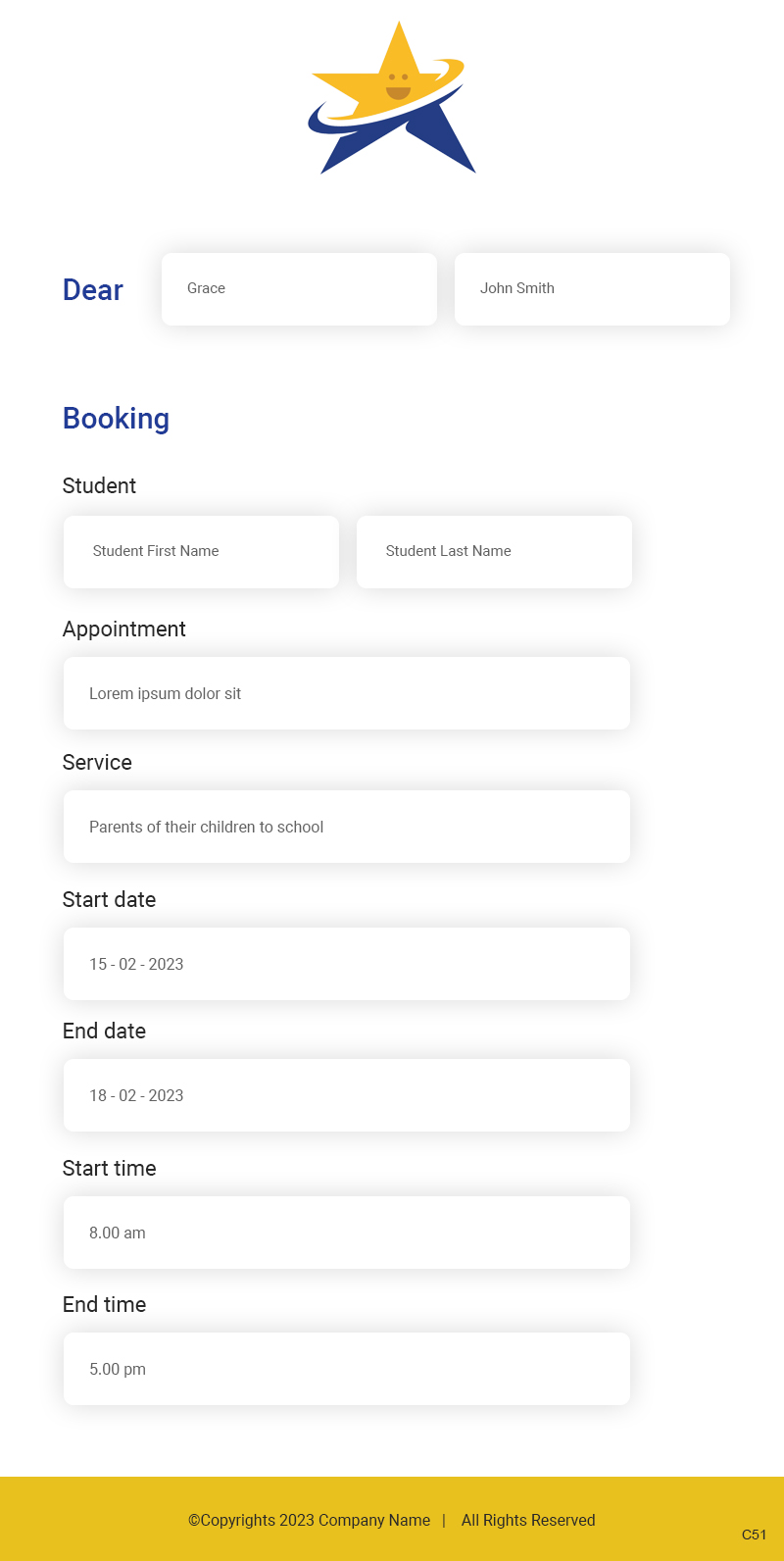Focus the Student Last Name field

click(x=494, y=551)
